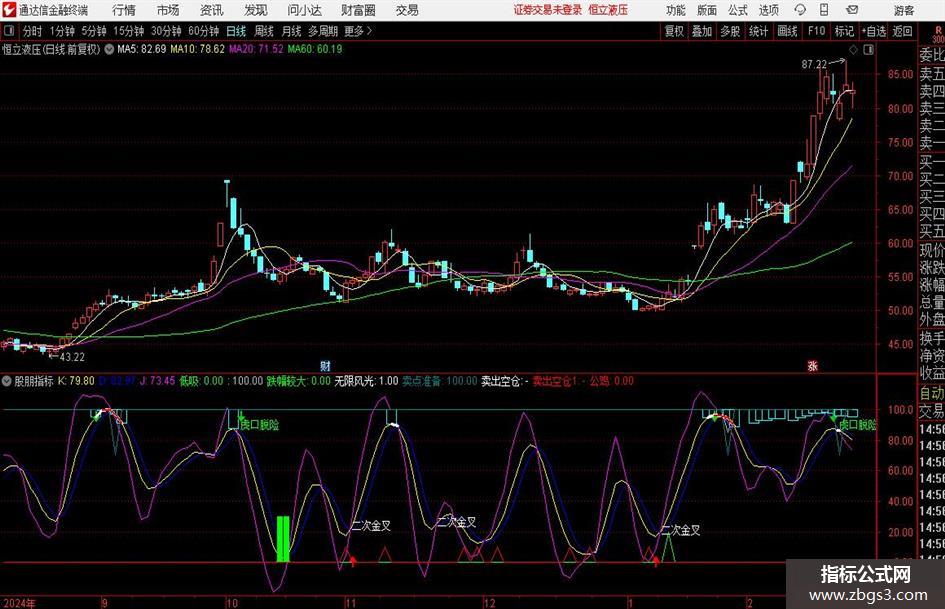This screenshot has width=945, height=609.
Task: Click the 统计 statistics toolbar button
Action: (758, 31)
